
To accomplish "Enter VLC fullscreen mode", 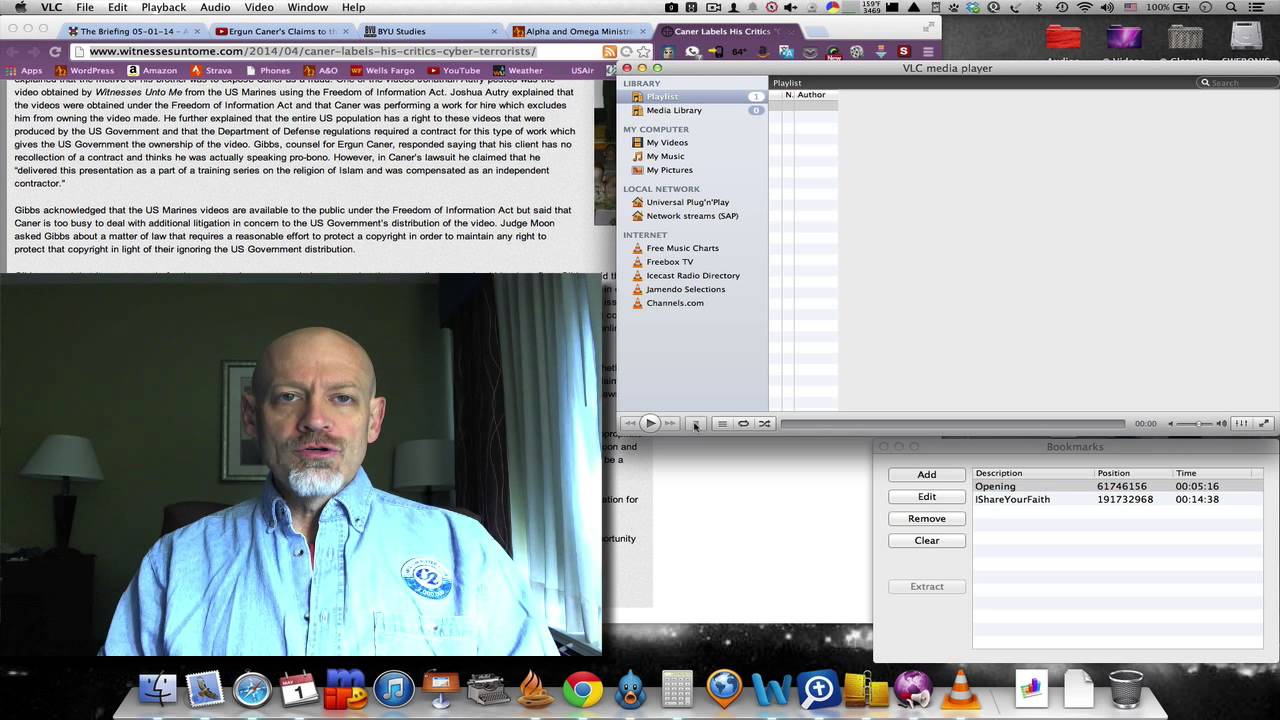I will point(1263,424).
